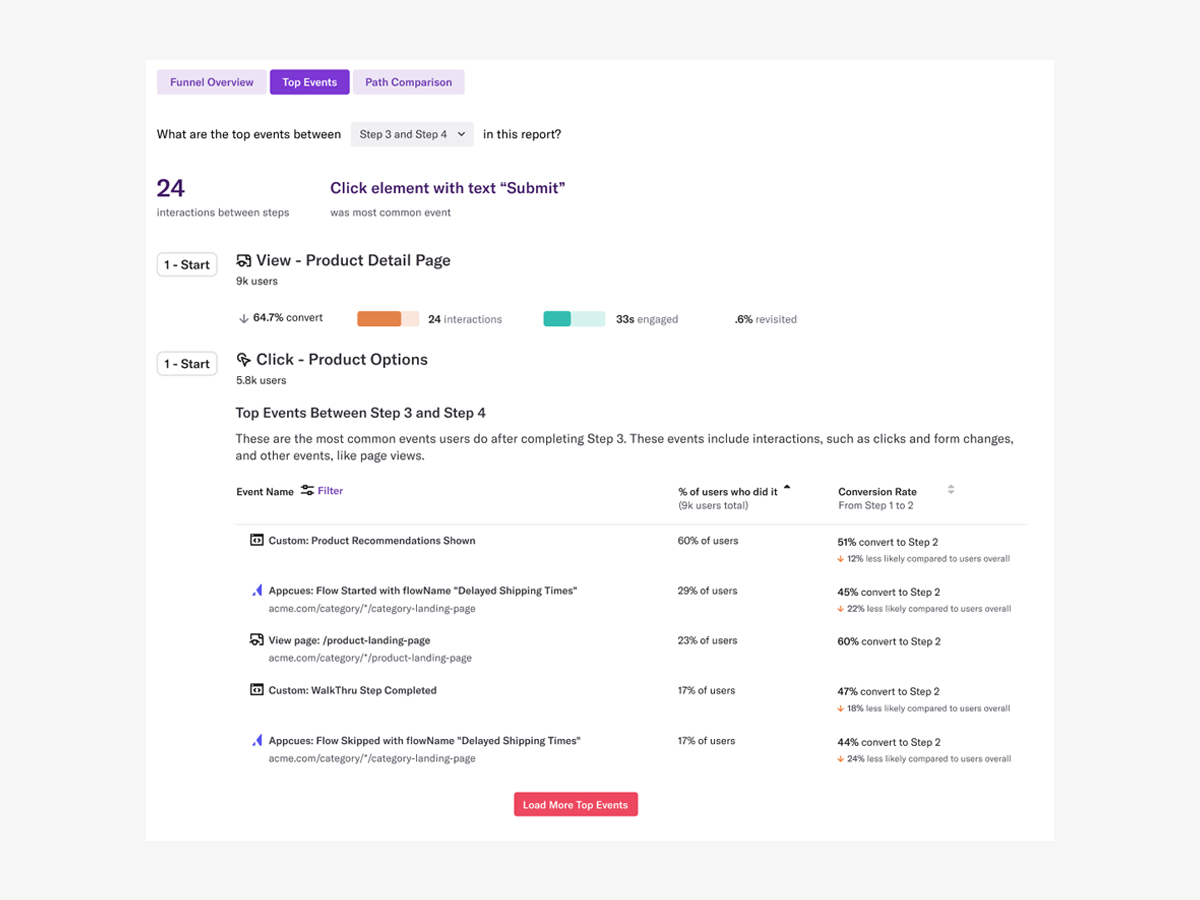Open the Top Events tab
Image resolution: width=1200 pixels, height=900 pixels.
[x=309, y=82]
